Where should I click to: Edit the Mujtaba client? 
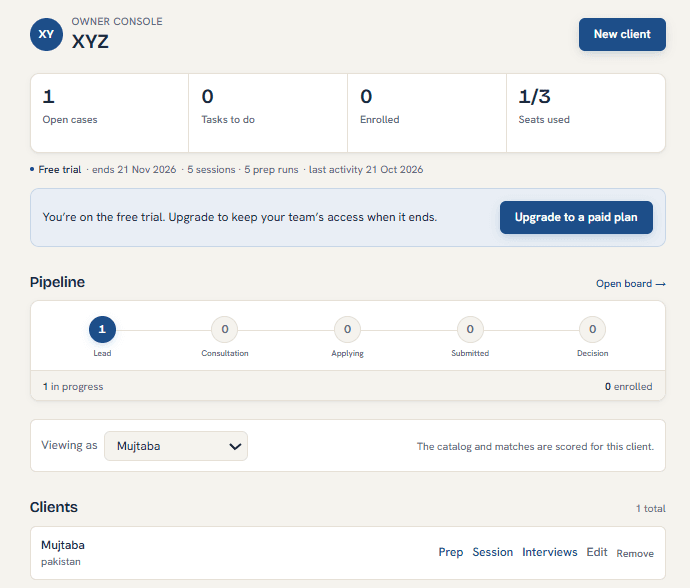click(597, 552)
